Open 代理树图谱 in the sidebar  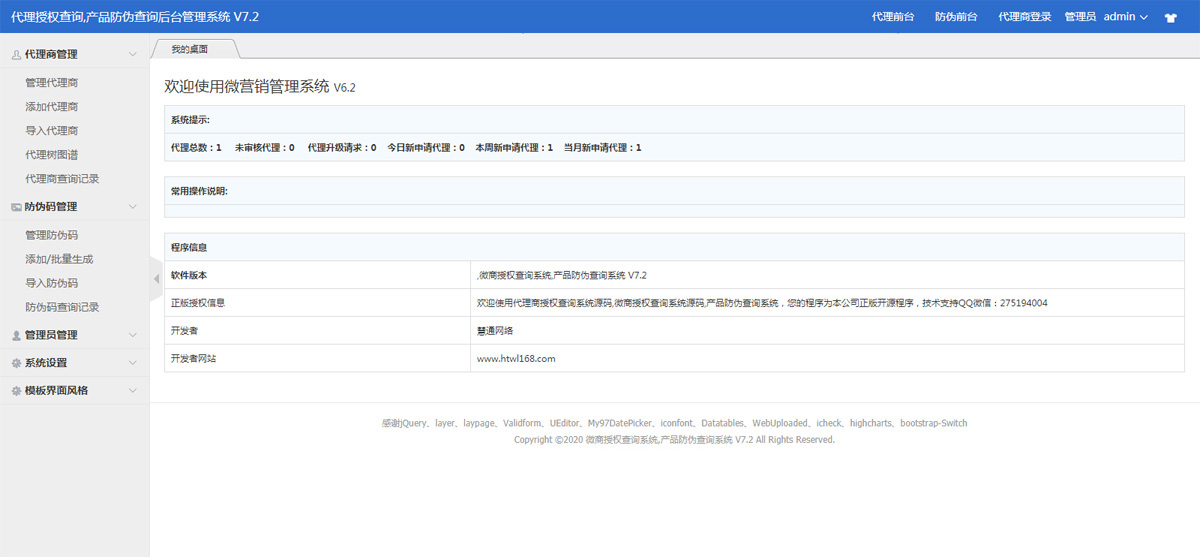click(x=51, y=155)
